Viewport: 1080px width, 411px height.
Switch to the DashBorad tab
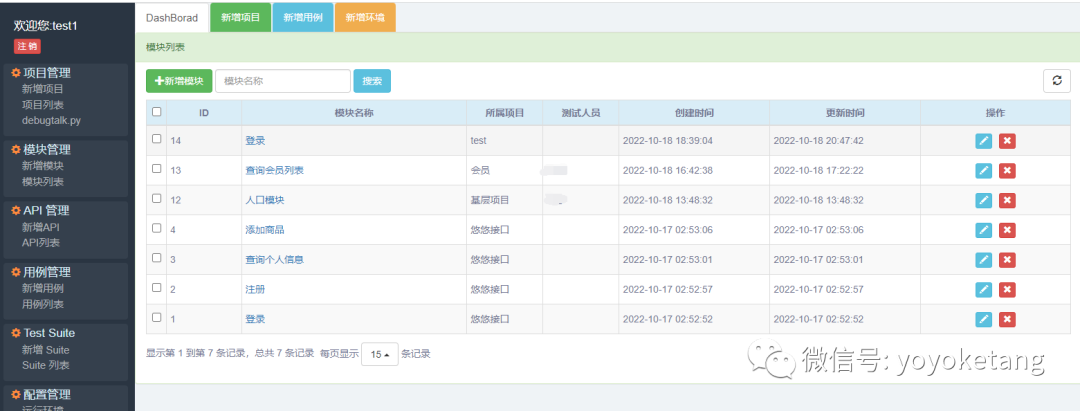point(172,18)
